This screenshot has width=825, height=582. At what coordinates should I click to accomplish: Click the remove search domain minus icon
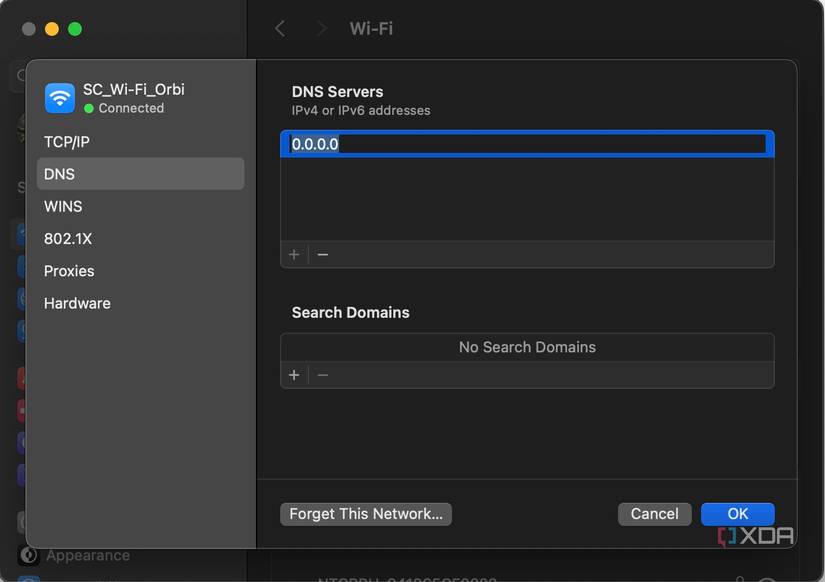coord(322,375)
